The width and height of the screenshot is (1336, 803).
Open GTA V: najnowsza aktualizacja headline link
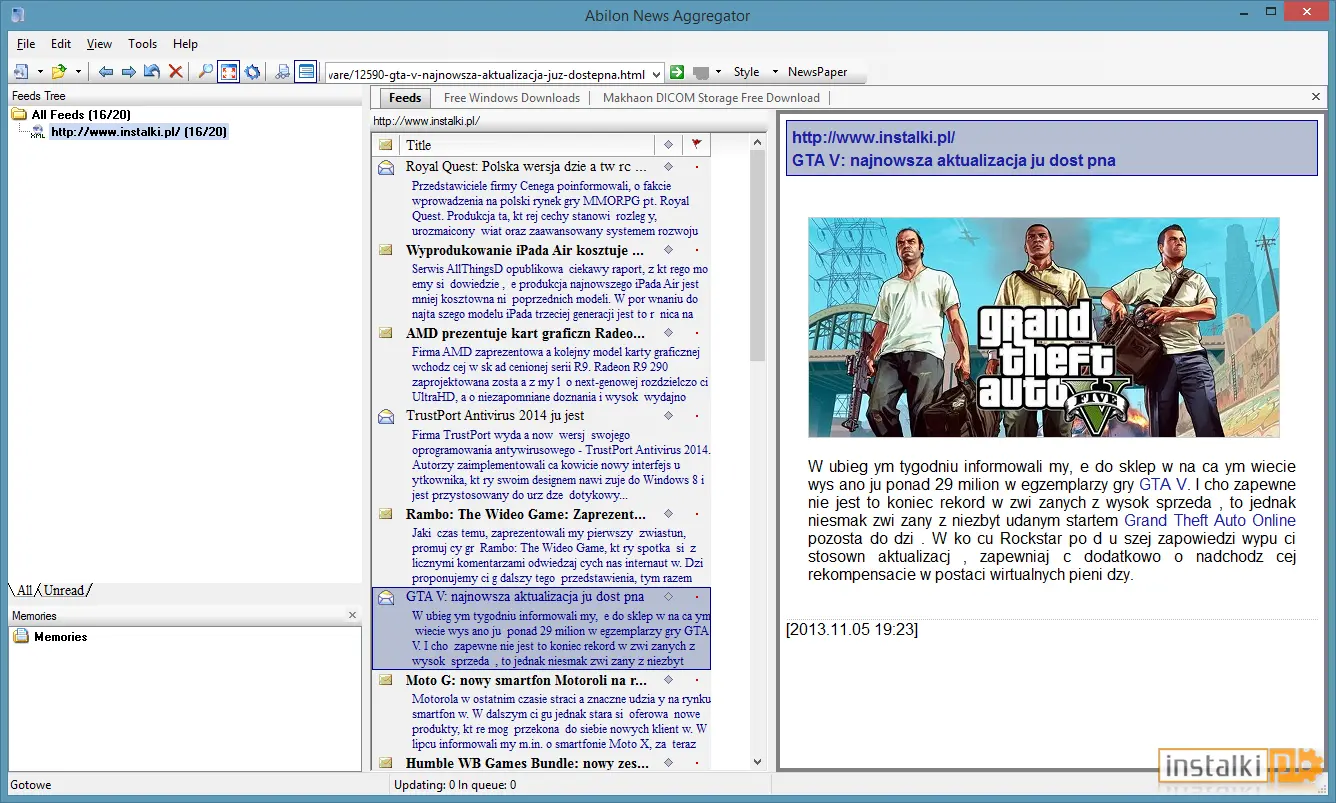pos(954,160)
